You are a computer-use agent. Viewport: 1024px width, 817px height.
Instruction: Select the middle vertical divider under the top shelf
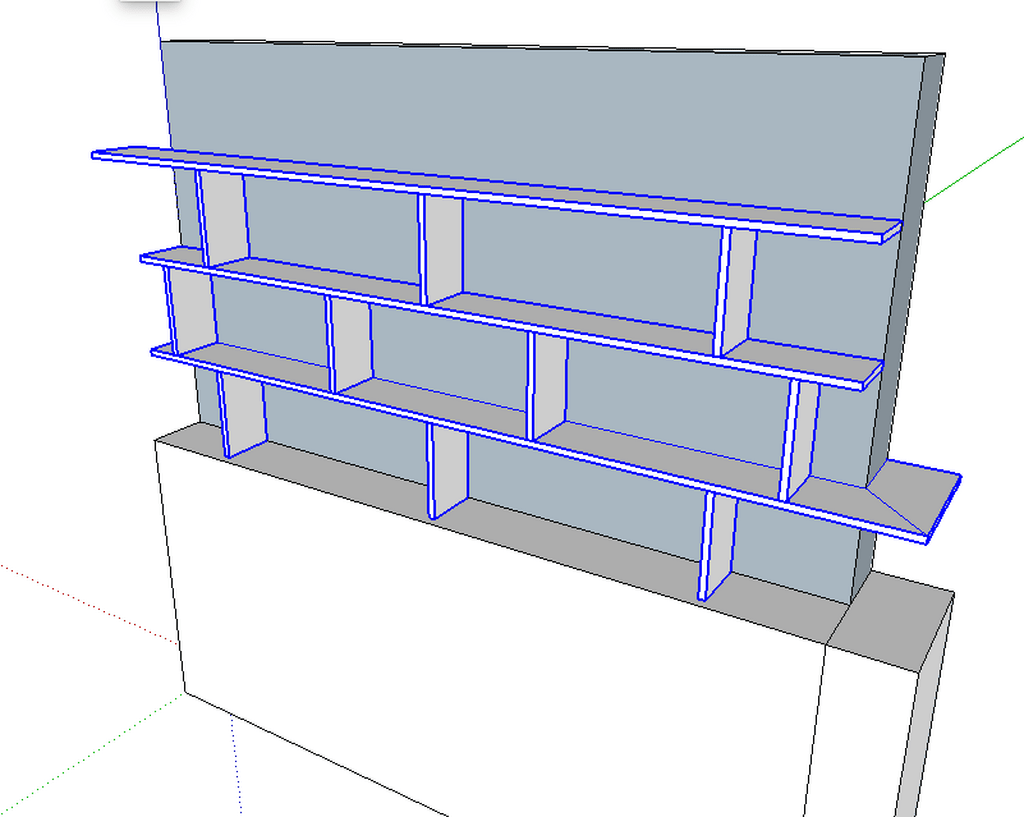(x=443, y=249)
